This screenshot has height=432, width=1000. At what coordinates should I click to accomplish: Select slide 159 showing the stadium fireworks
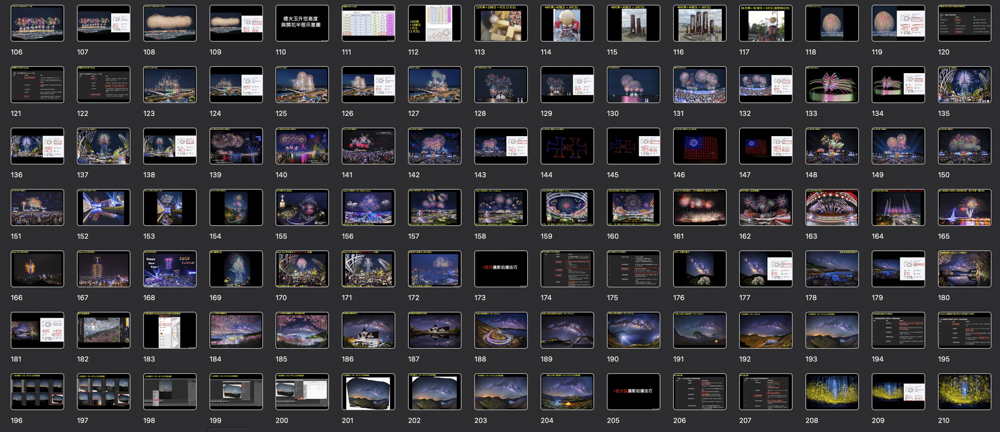tap(567, 207)
